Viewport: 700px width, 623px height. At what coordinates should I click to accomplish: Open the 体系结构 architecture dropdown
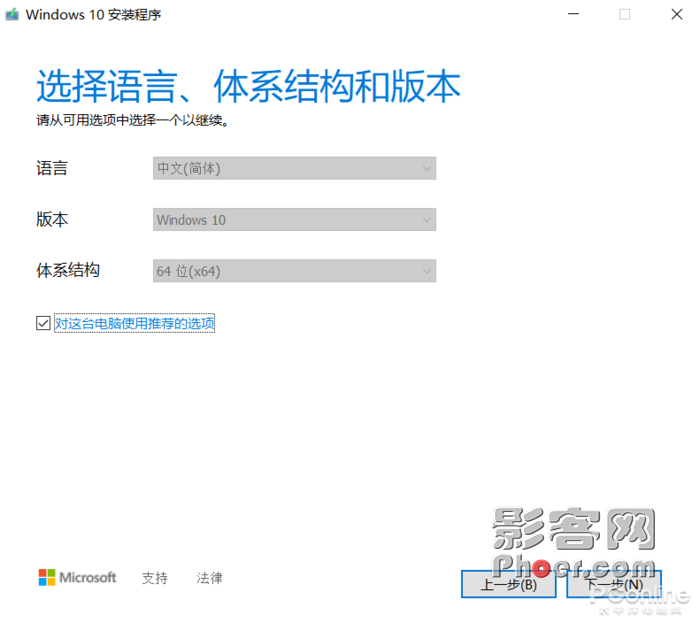[294, 271]
